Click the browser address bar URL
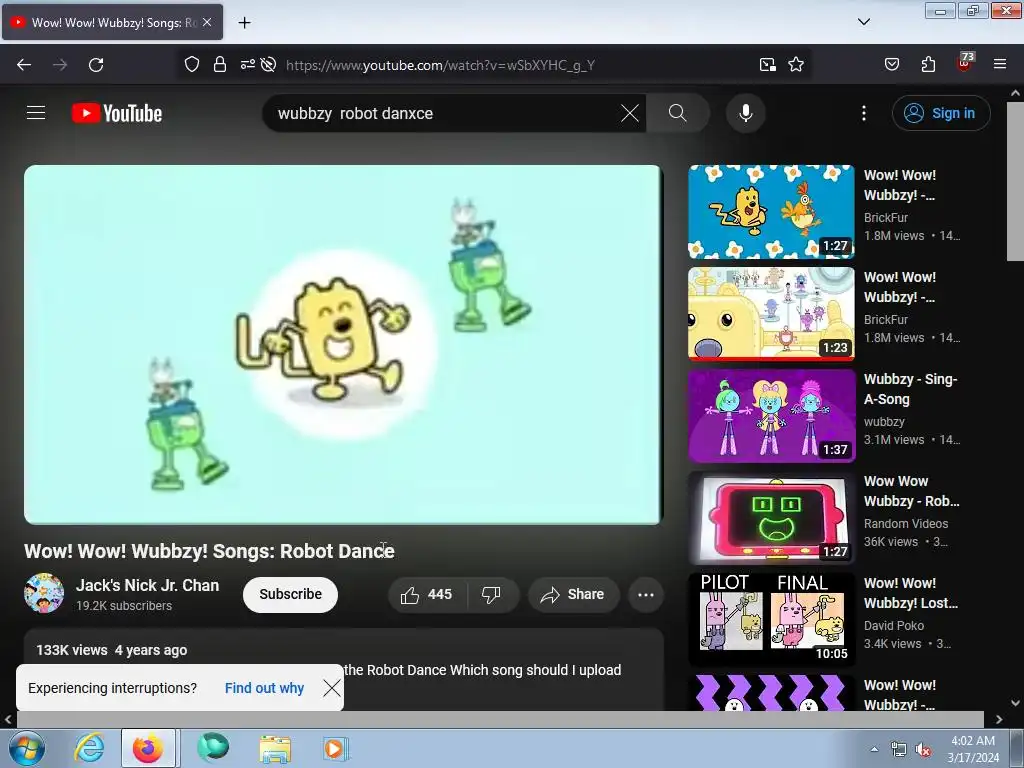Image resolution: width=1024 pixels, height=768 pixels. point(440,65)
